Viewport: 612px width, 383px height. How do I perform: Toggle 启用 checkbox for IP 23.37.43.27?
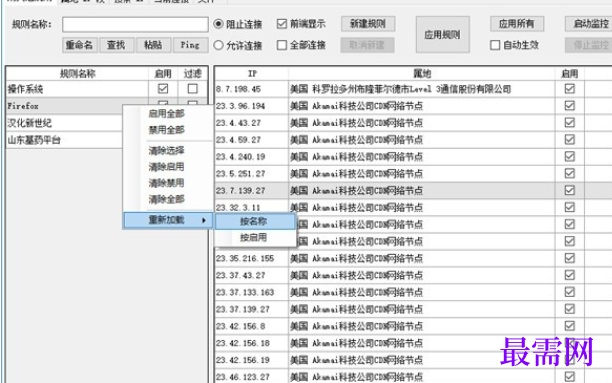point(569,275)
